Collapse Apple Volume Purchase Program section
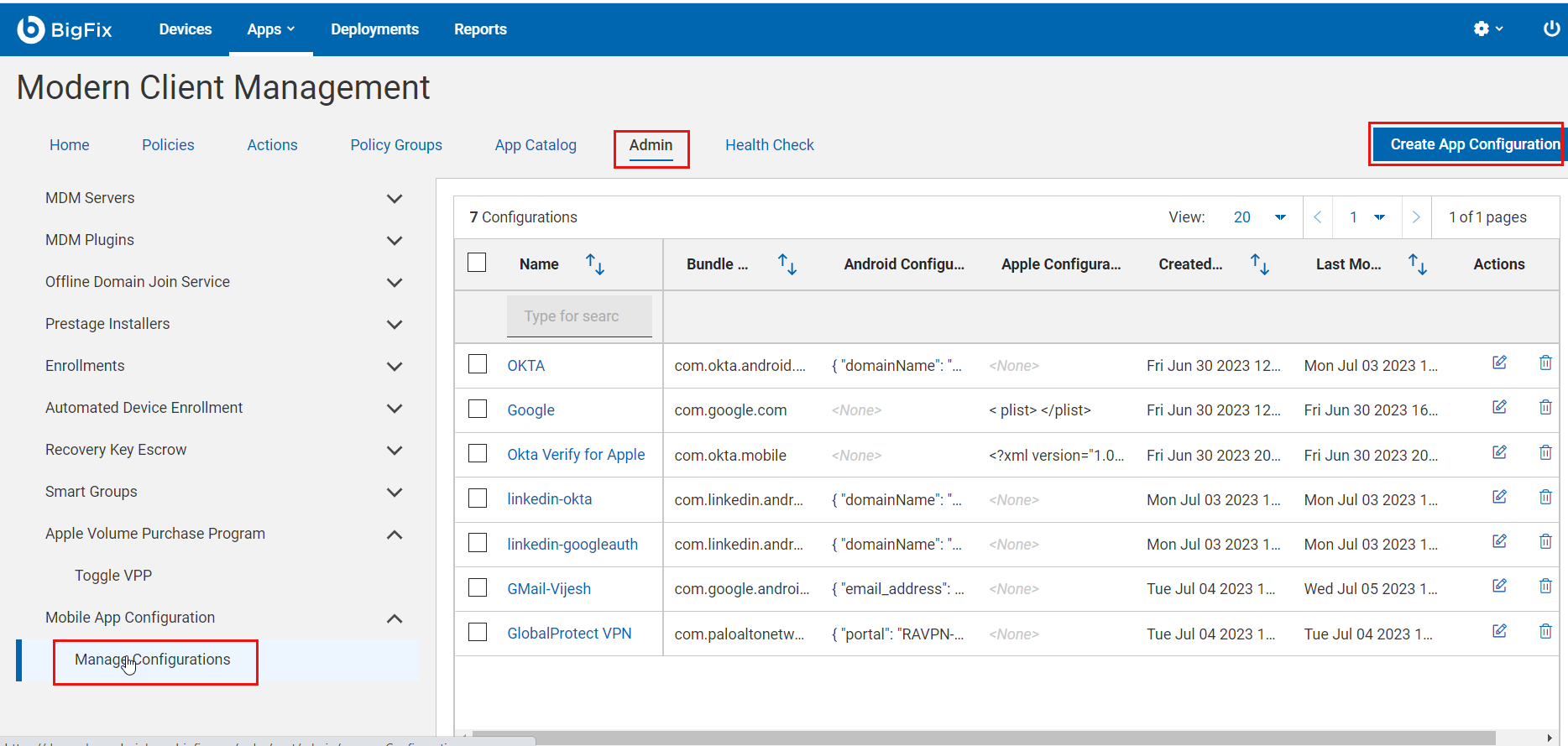 (x=394, y=535)
